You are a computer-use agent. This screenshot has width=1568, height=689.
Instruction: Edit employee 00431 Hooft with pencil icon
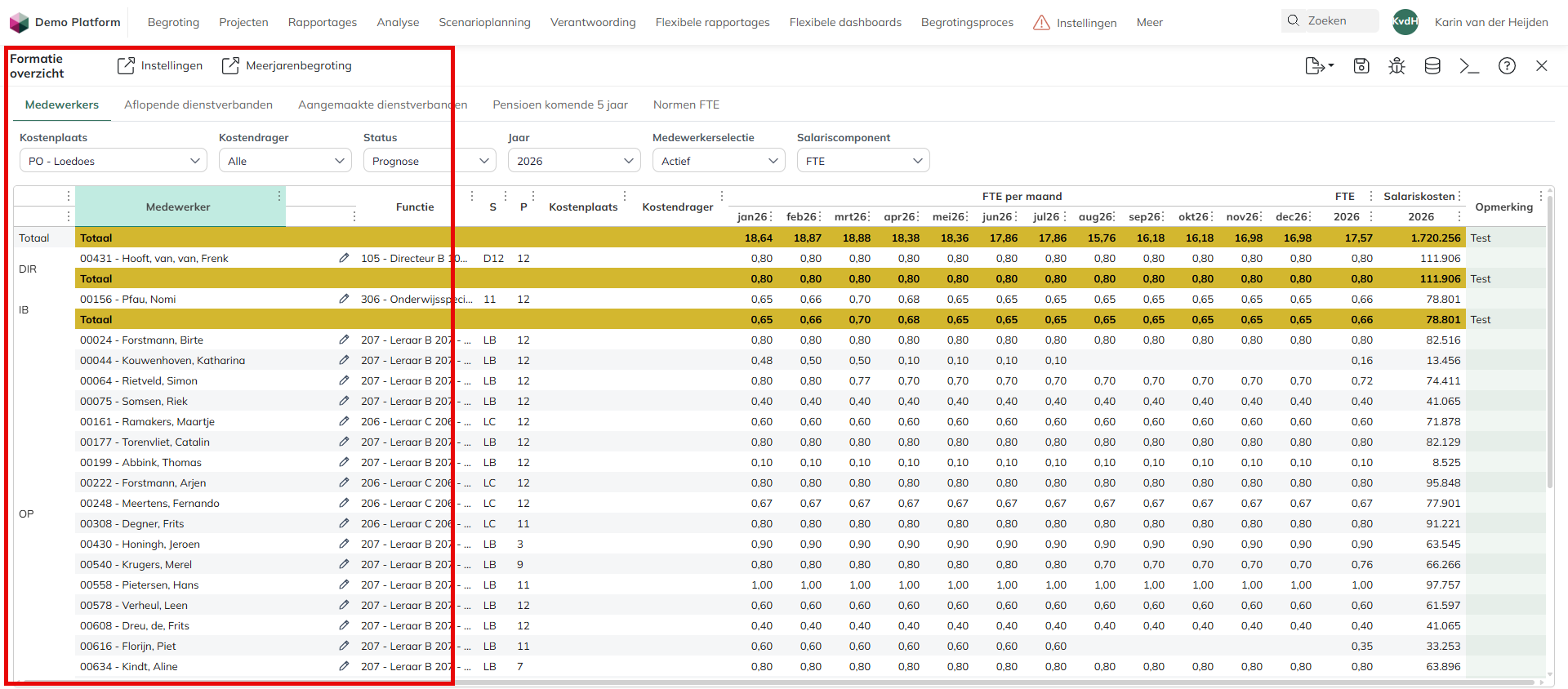click(344, 258)
